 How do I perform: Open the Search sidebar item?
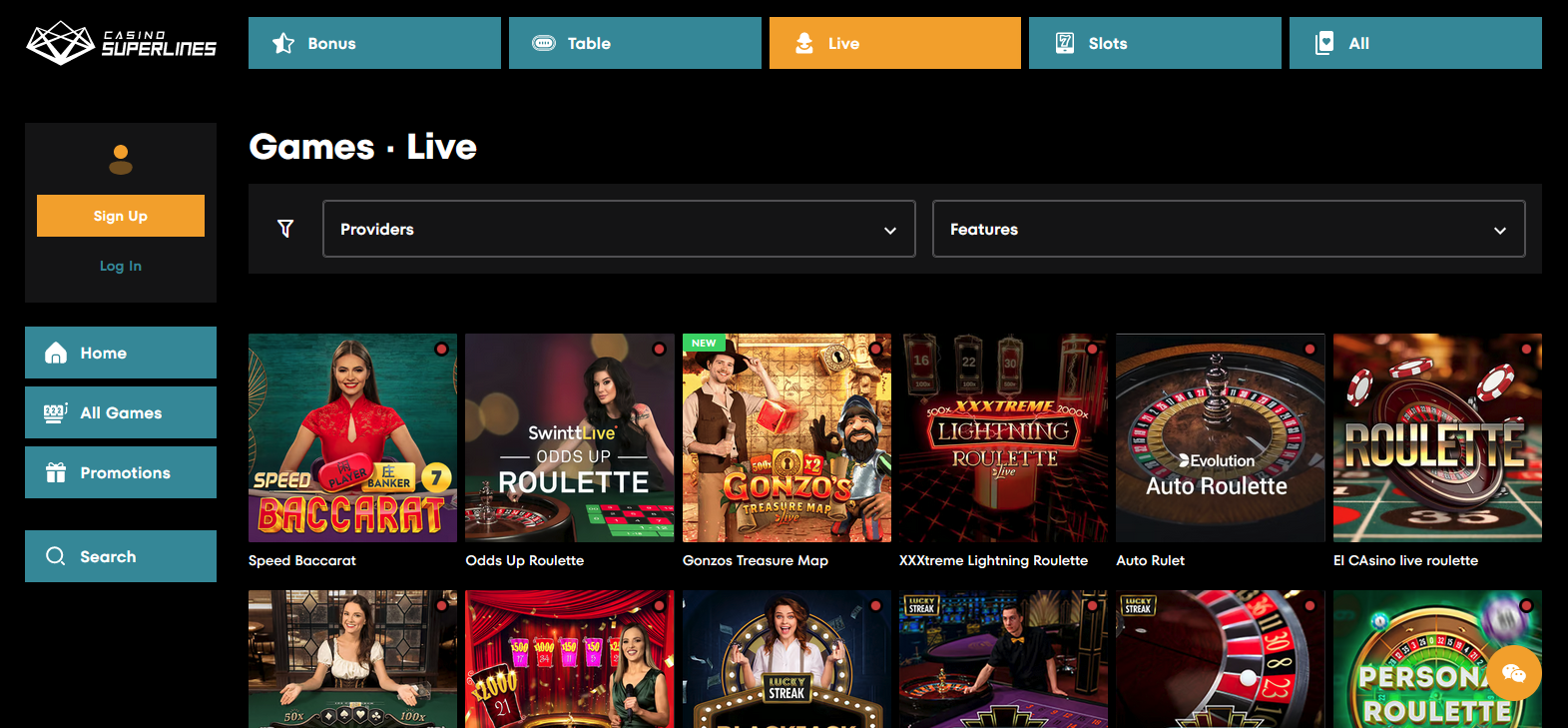pyautogui.click(x=121, y=556)
